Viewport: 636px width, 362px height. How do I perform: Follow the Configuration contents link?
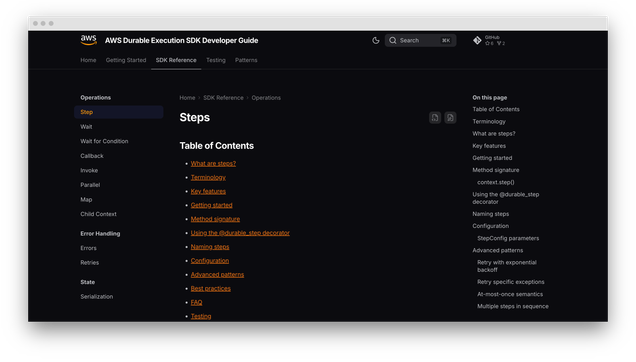[210, 261]
